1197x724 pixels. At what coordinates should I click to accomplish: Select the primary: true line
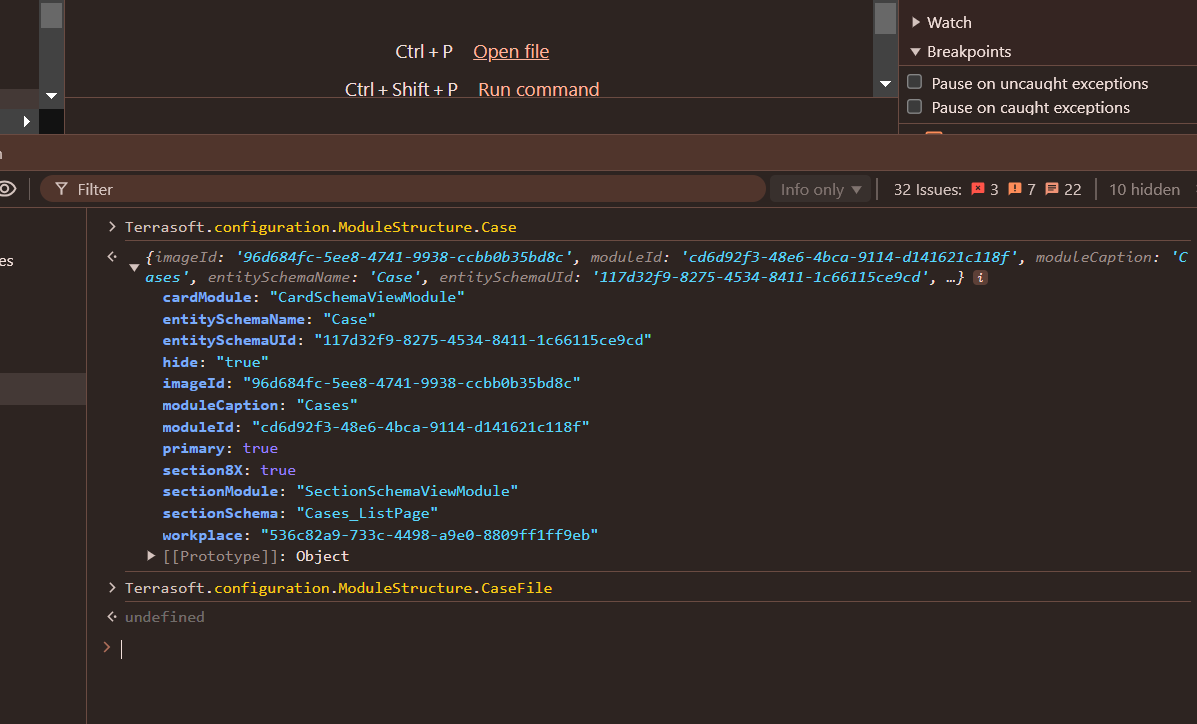click(x=220, y=448)
